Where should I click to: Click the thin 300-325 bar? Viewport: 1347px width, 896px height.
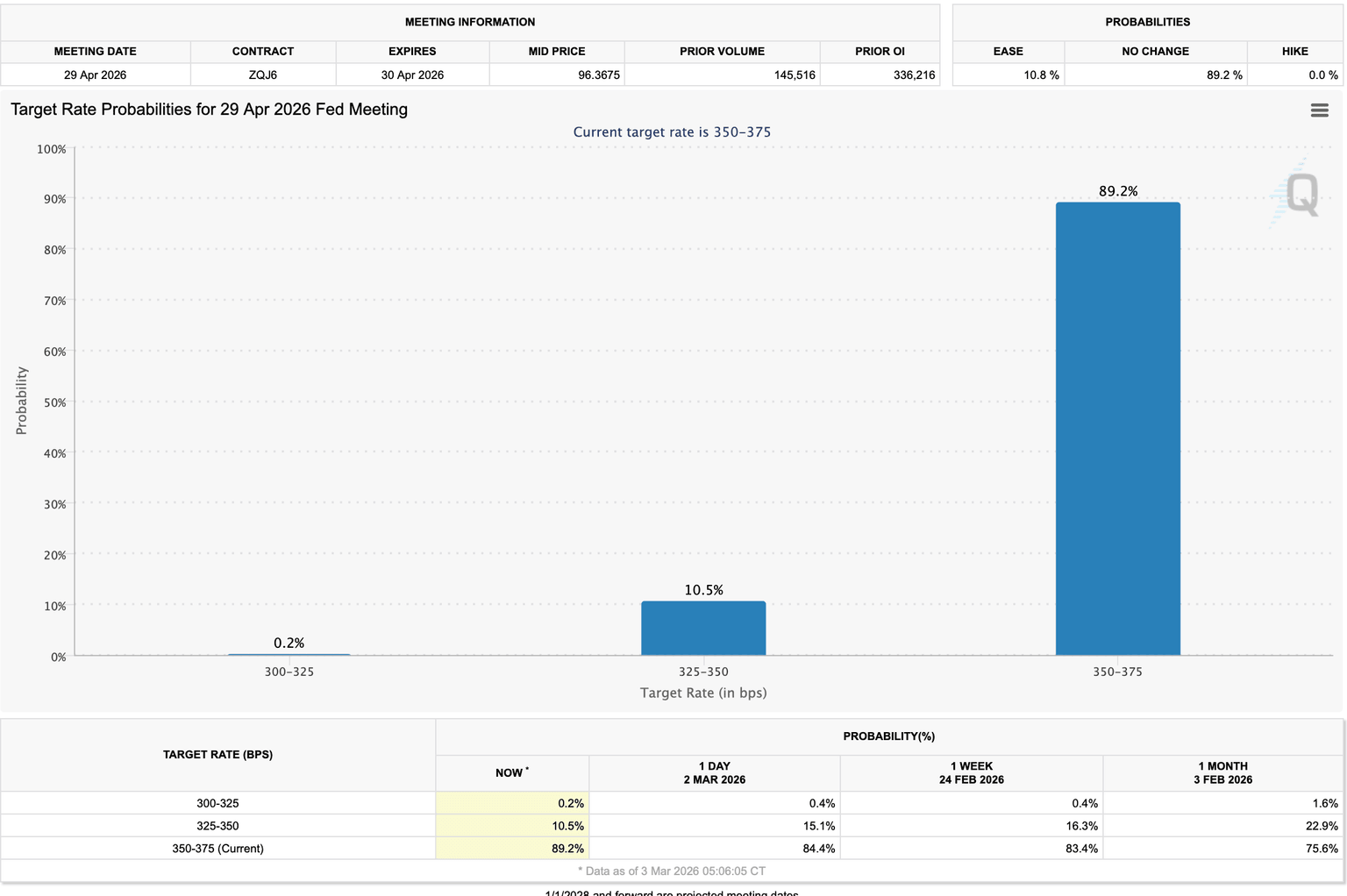pos(289,654)
